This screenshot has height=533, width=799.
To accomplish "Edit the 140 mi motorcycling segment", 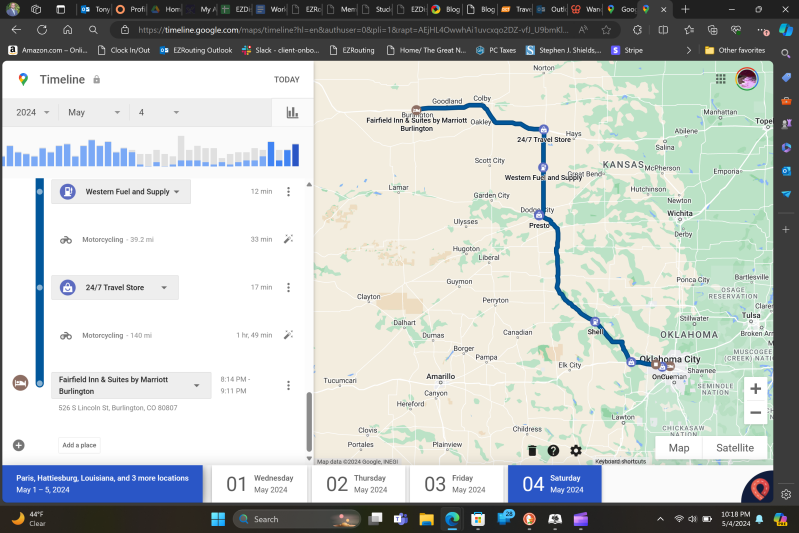I will [288, 335].
